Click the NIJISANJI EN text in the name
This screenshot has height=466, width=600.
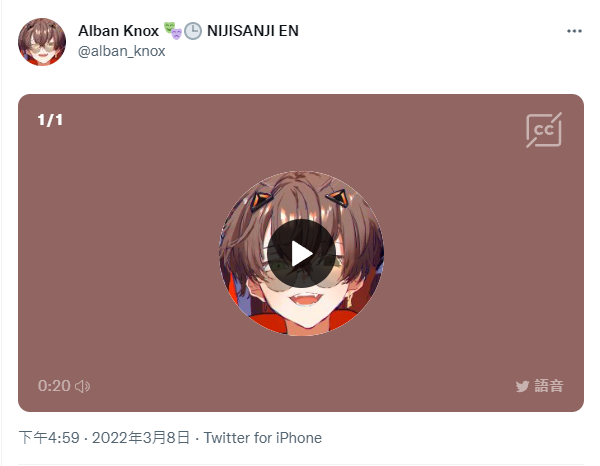(253, 31)
